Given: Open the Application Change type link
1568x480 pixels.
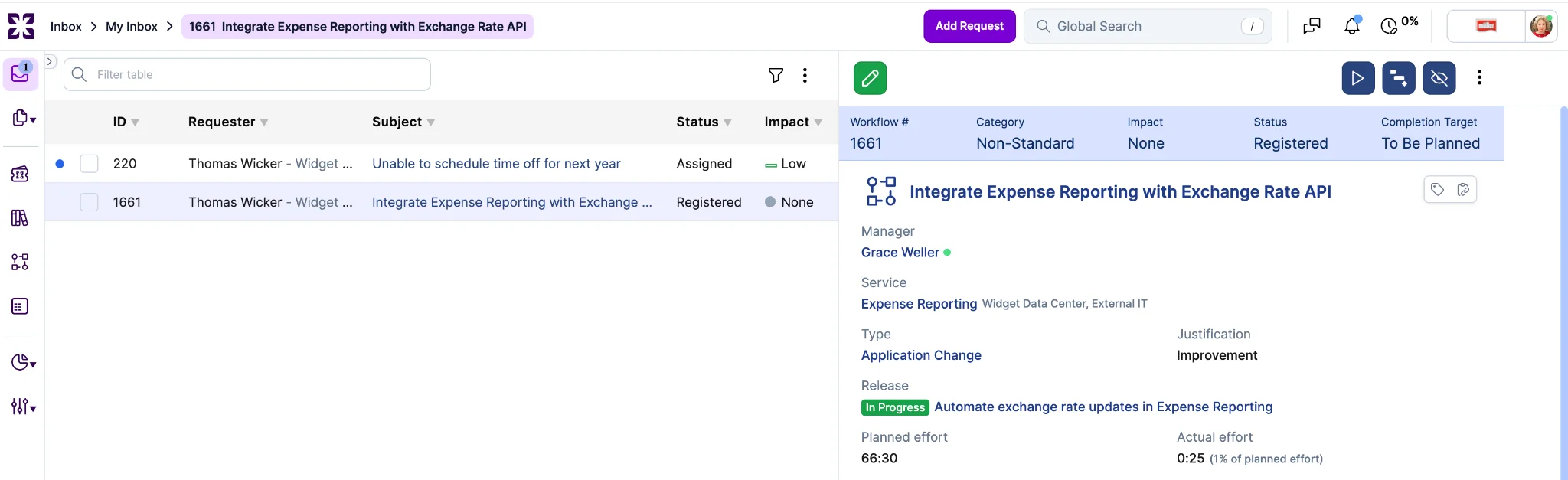Looking at the screenshot, I should point(921,355).
